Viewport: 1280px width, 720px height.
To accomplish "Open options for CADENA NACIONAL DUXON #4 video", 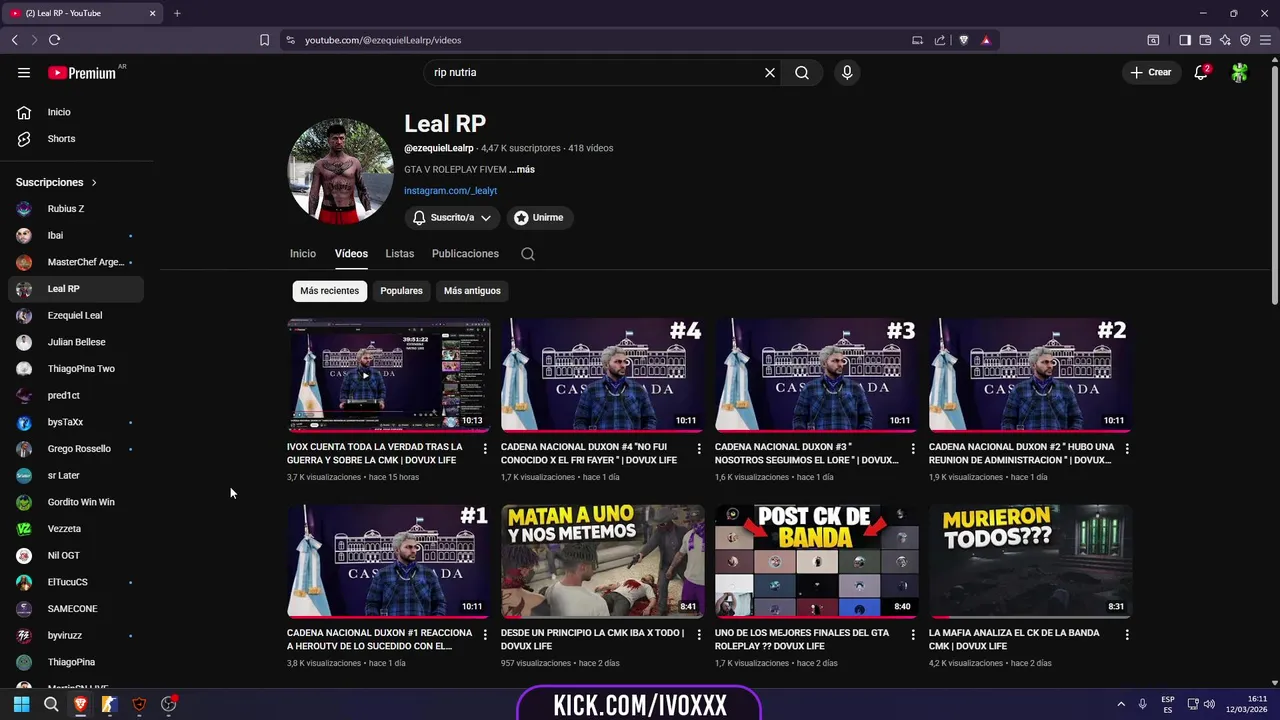I will (x=699, y=449).
